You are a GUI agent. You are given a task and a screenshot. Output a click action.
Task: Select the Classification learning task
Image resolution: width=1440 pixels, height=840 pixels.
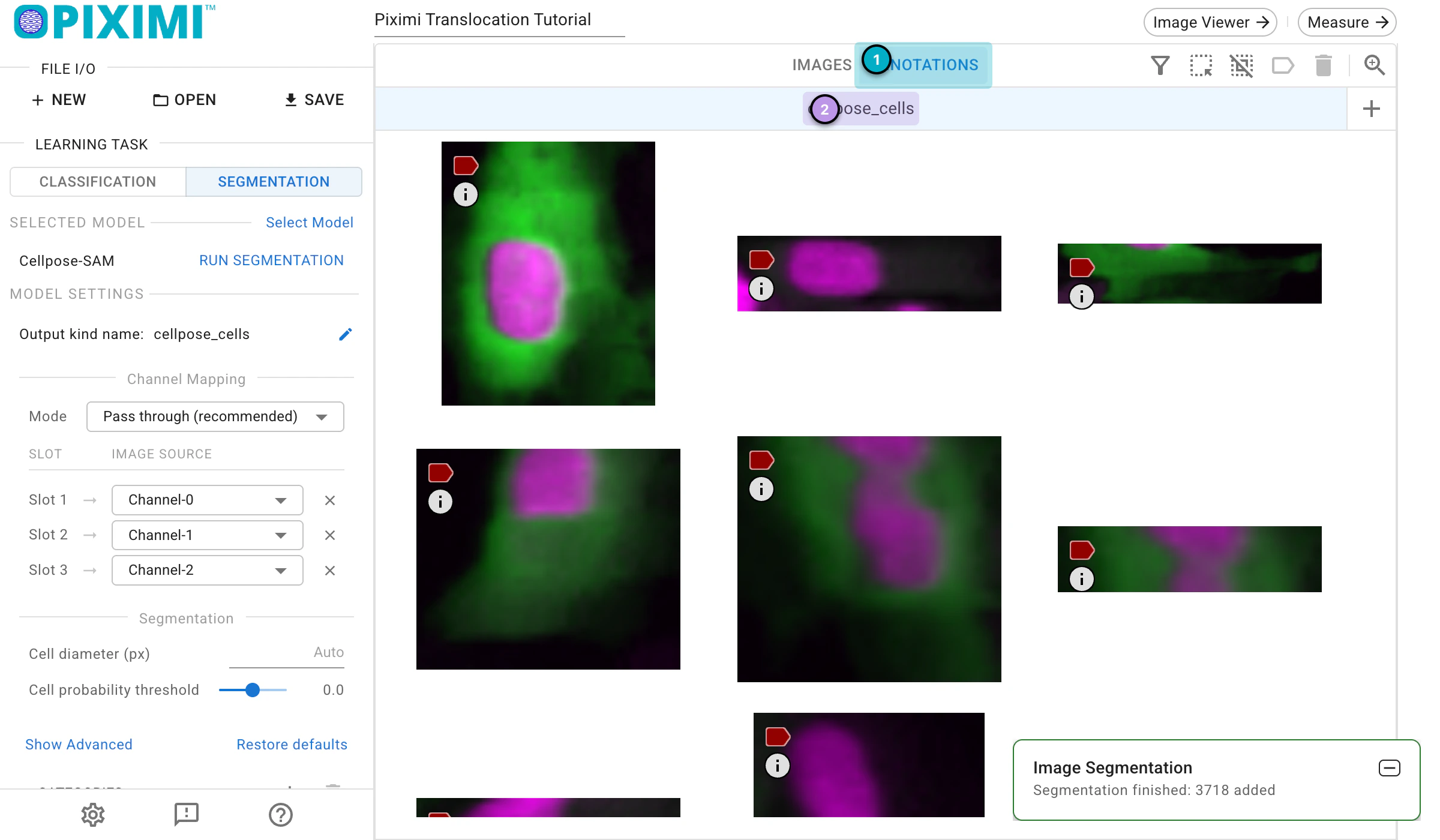[98, 182]
